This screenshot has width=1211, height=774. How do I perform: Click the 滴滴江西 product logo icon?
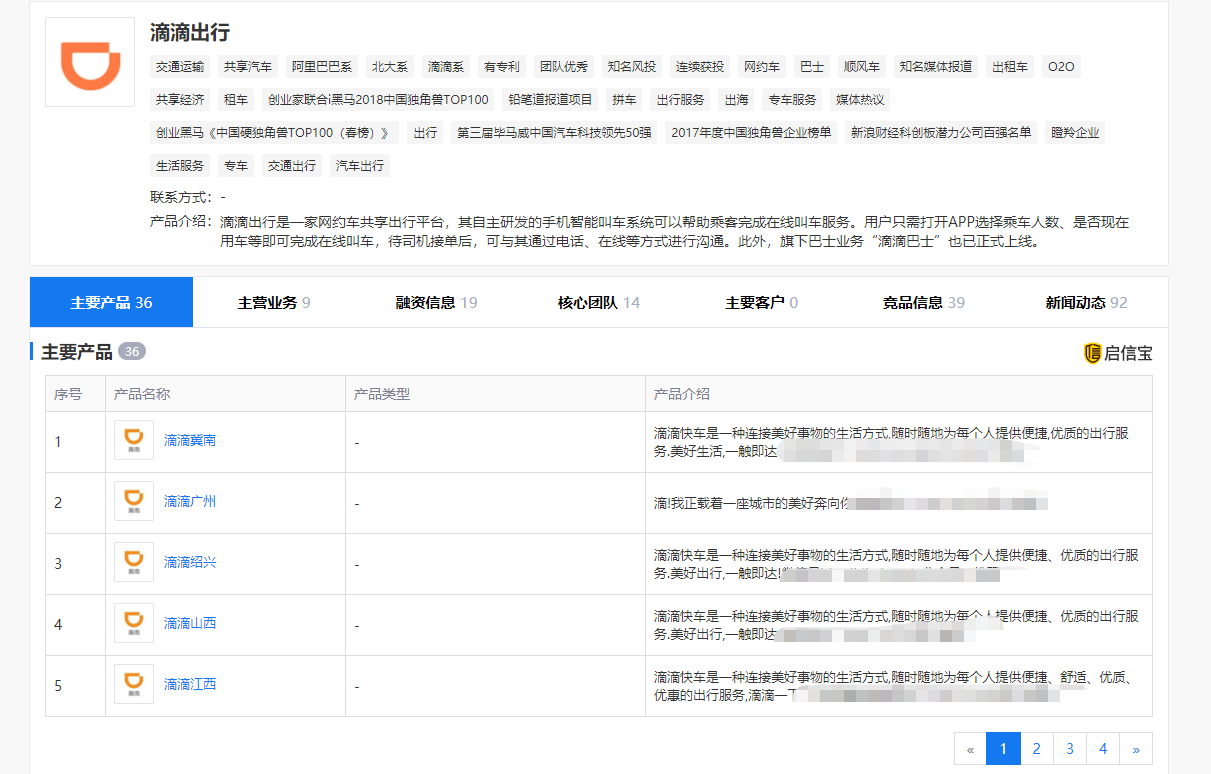point(134,684)
